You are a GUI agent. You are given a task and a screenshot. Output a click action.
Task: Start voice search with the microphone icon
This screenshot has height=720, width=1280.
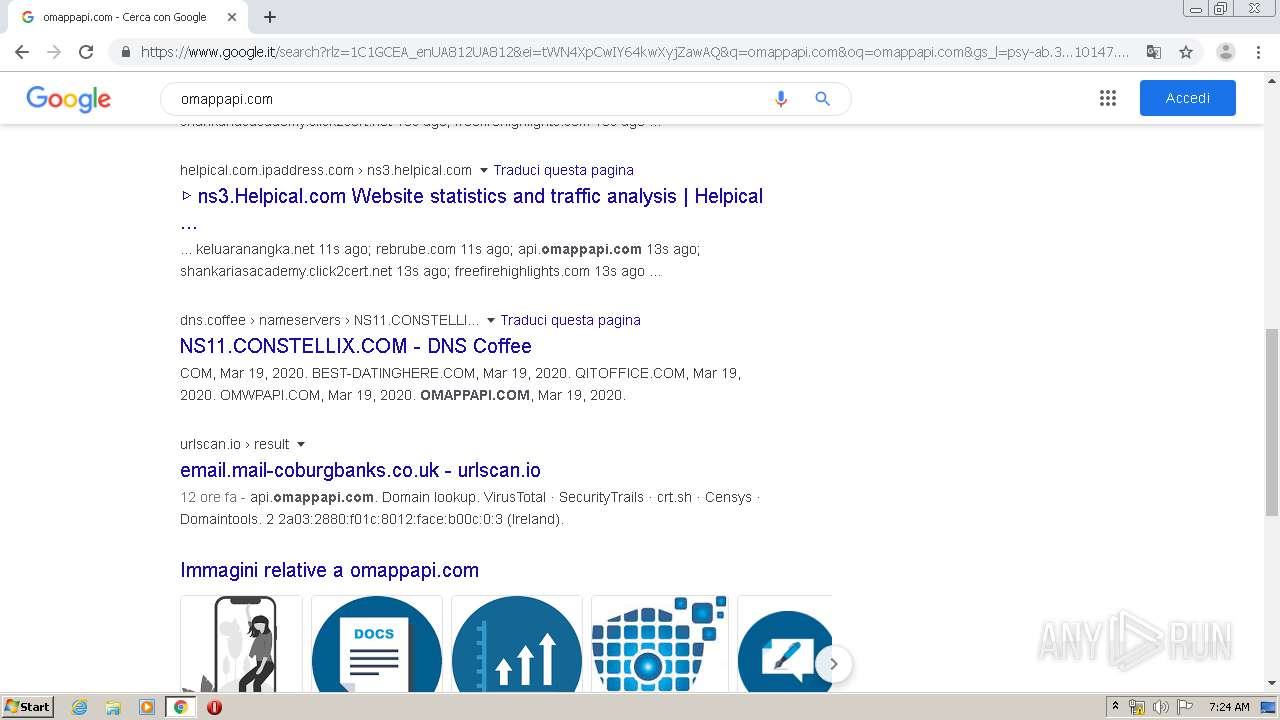pyautogui.click(x=781, y=99)
